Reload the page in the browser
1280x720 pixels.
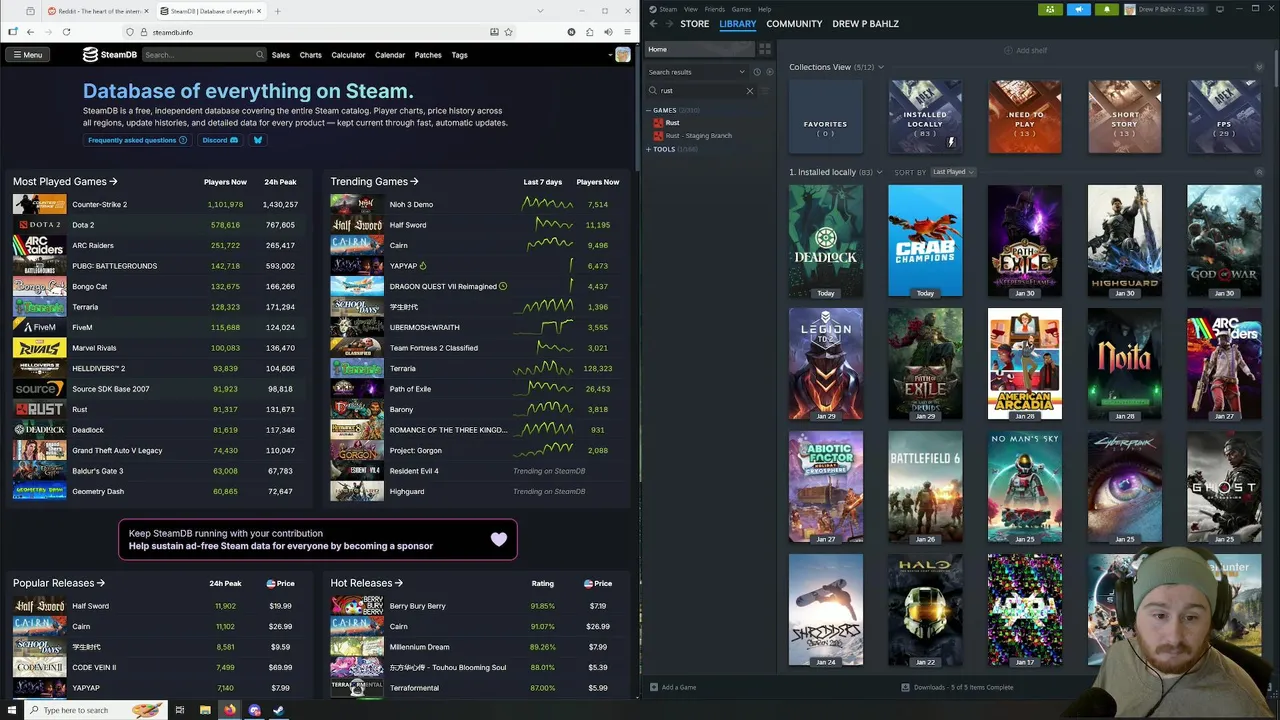click(66, 32)
